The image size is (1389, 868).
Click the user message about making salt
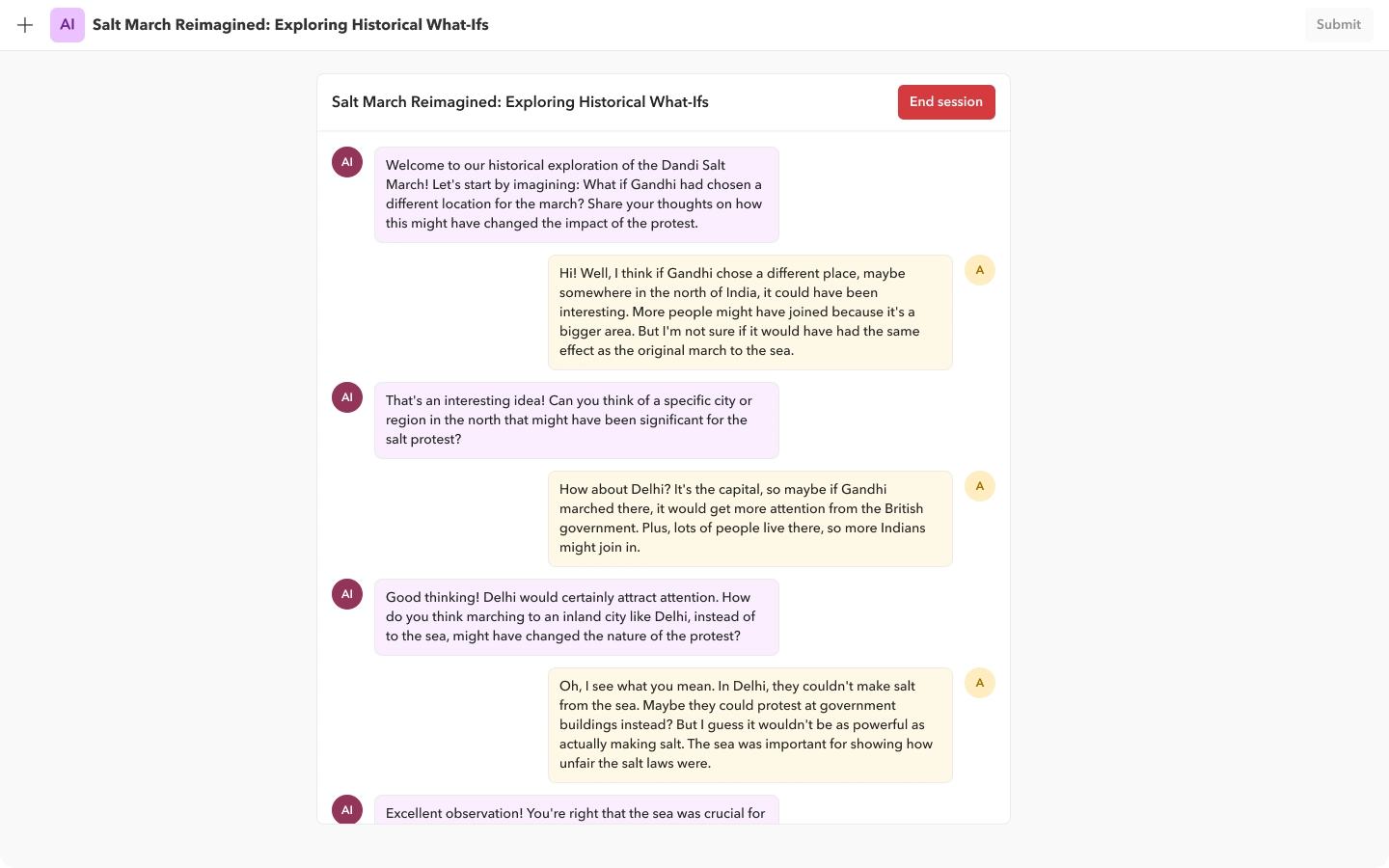tap(749, 724)
